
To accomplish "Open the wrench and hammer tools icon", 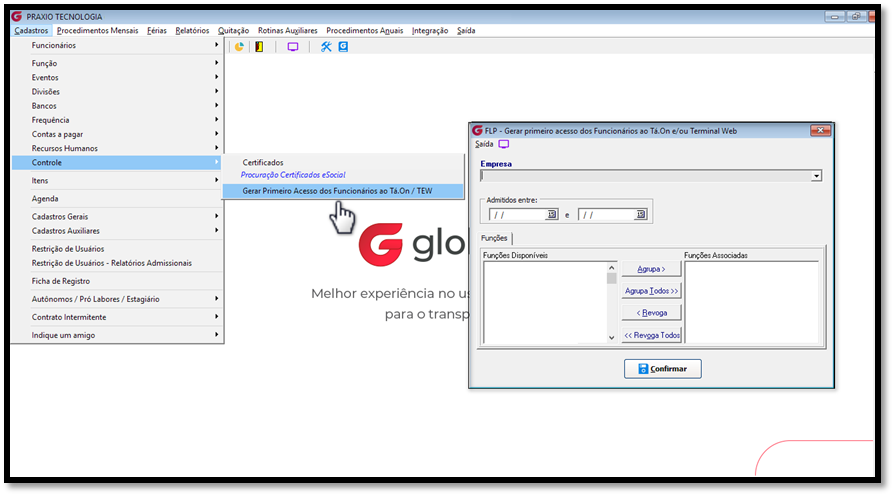I will 326,47.
